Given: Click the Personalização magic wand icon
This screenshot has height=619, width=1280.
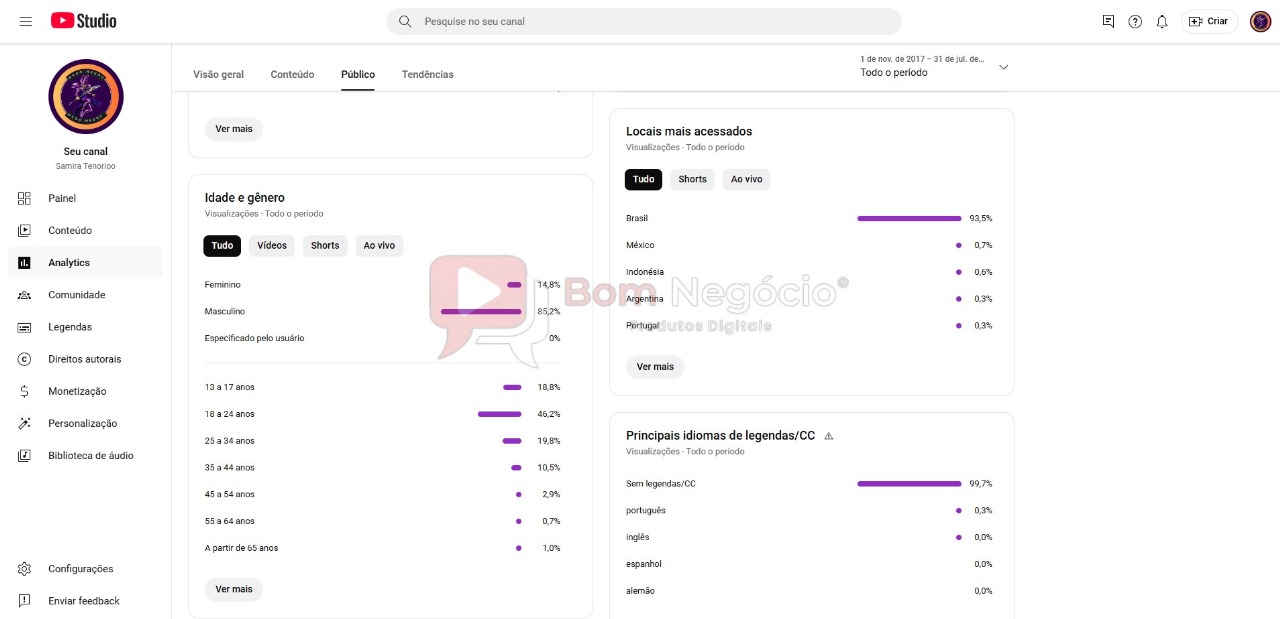Looking at the screenshot, I should [x=25, y=423].
